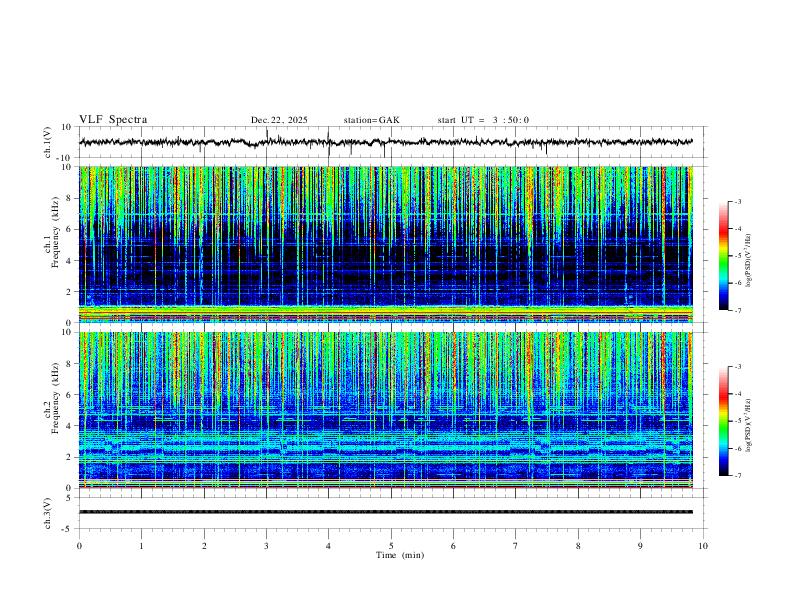This screenshot has width=792, height=612.
Task: Click the "station=GAK" label
Action: pos(371,120)
